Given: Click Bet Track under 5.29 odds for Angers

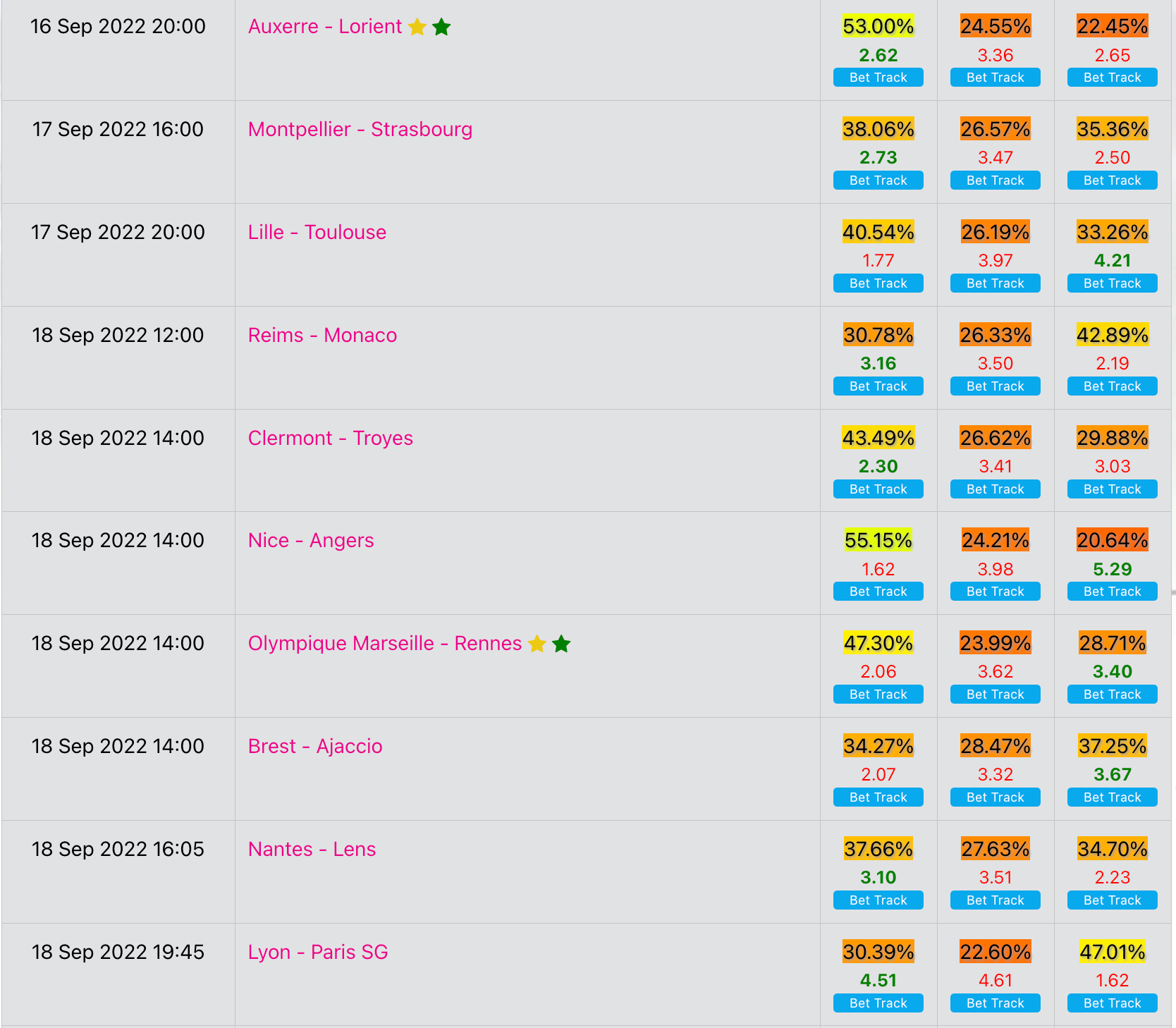Looking at the screenshot, I should click(x=1113, y=592).
